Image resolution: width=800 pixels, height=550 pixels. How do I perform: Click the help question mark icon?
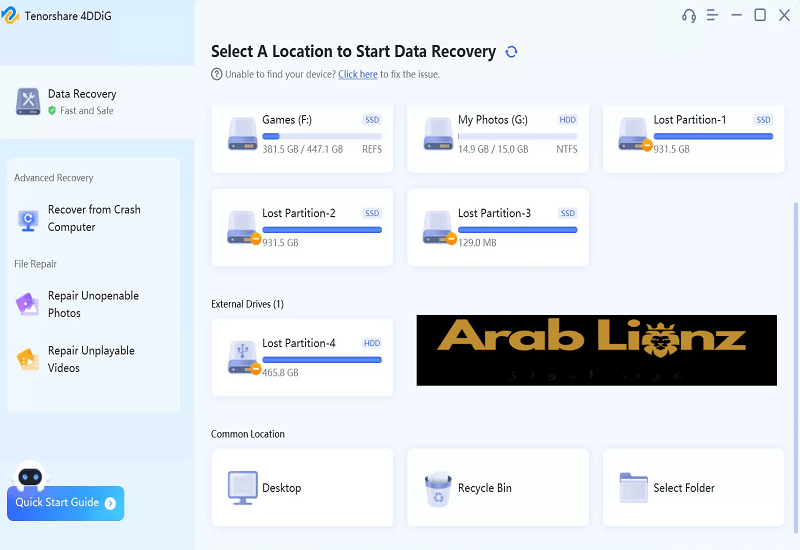pos(217,74)
